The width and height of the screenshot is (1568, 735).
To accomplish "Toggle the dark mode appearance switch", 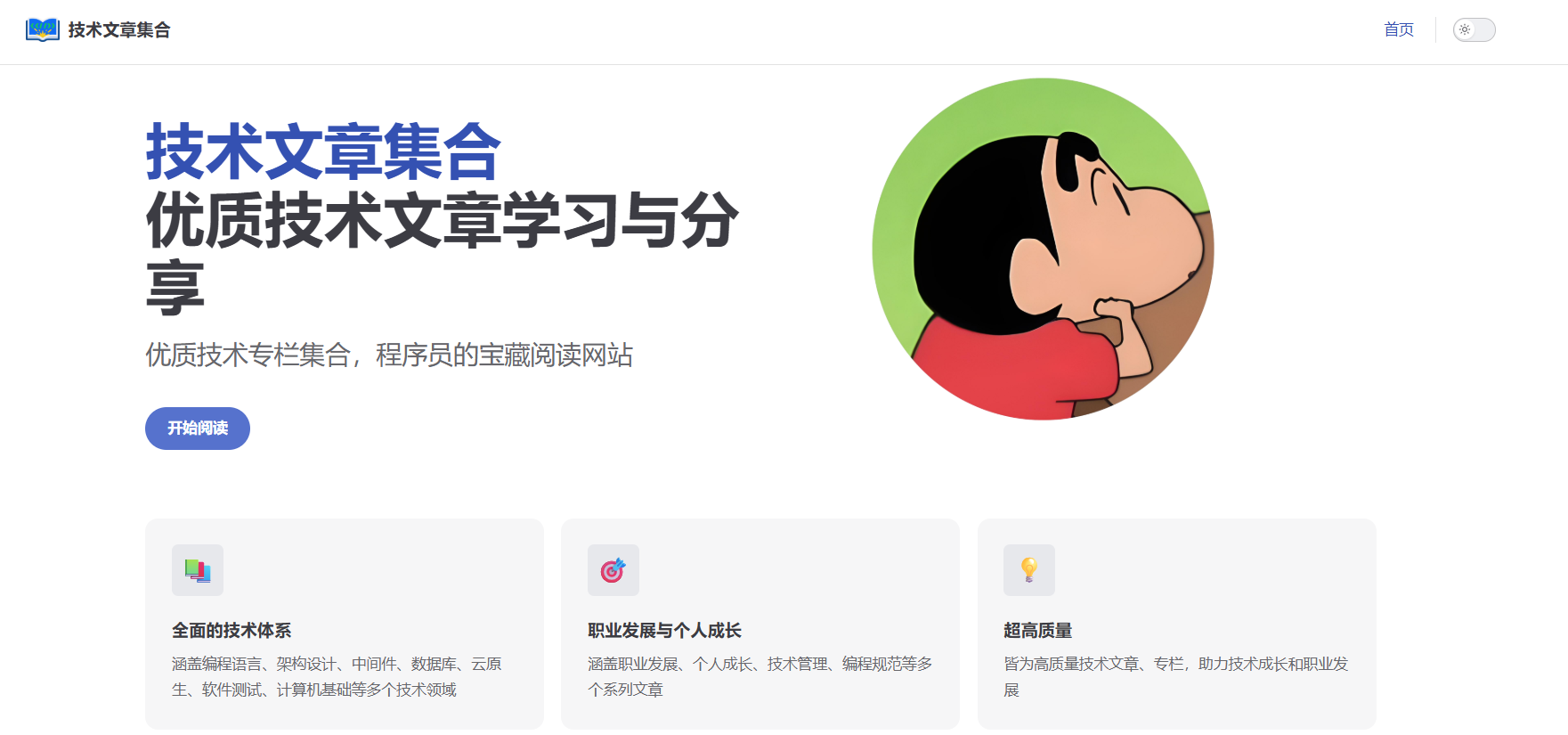I will coord(1475,29).
